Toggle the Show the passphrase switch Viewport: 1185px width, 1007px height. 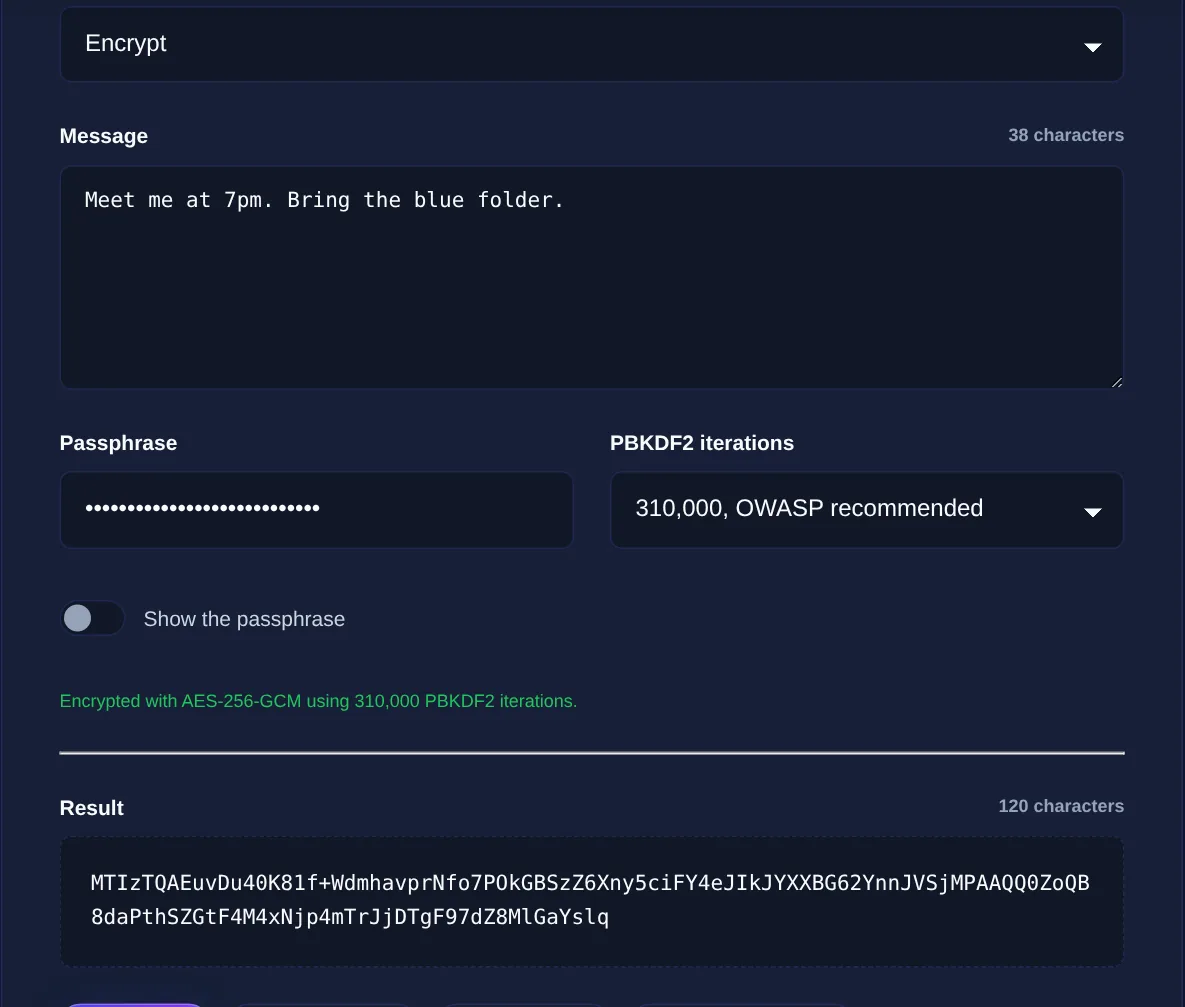92,618
